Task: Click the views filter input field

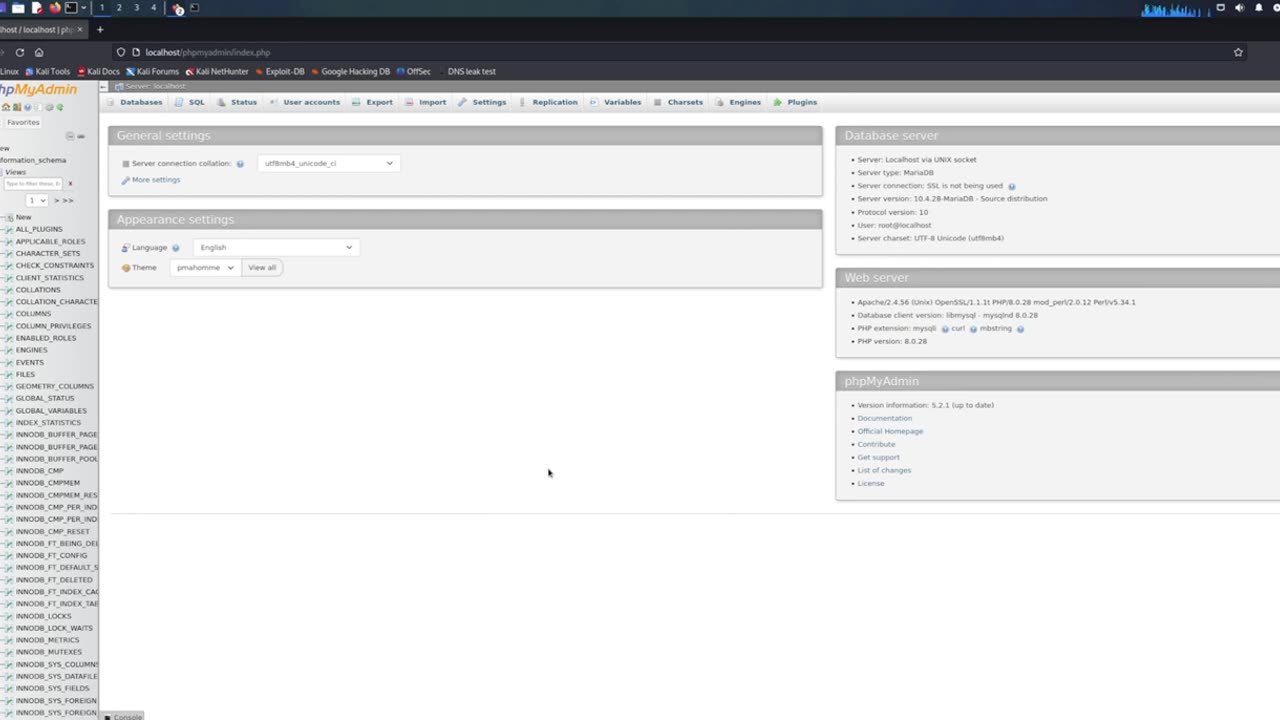Action: click(33, 184)
